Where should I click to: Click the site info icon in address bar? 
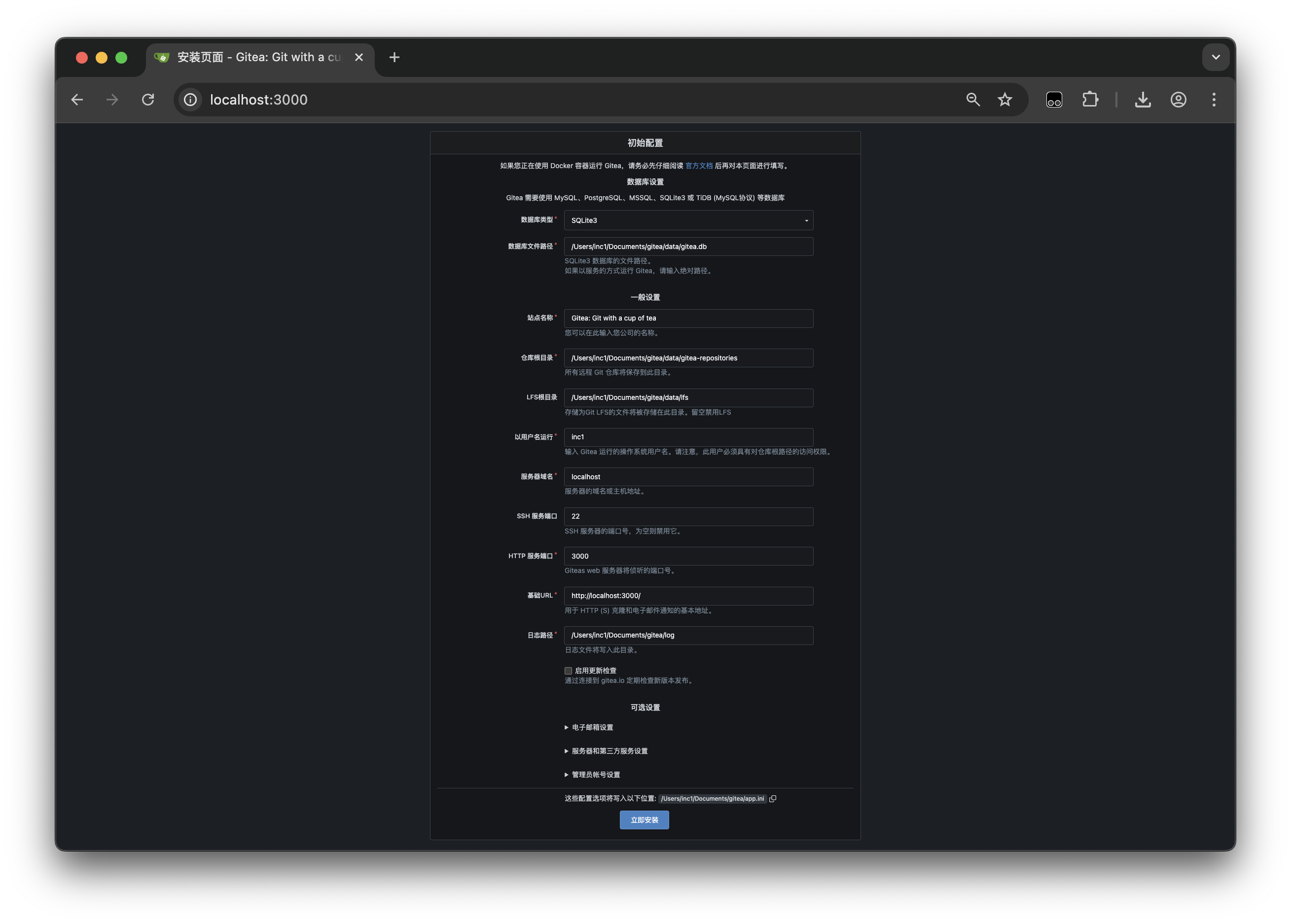(x=191, y=100)
